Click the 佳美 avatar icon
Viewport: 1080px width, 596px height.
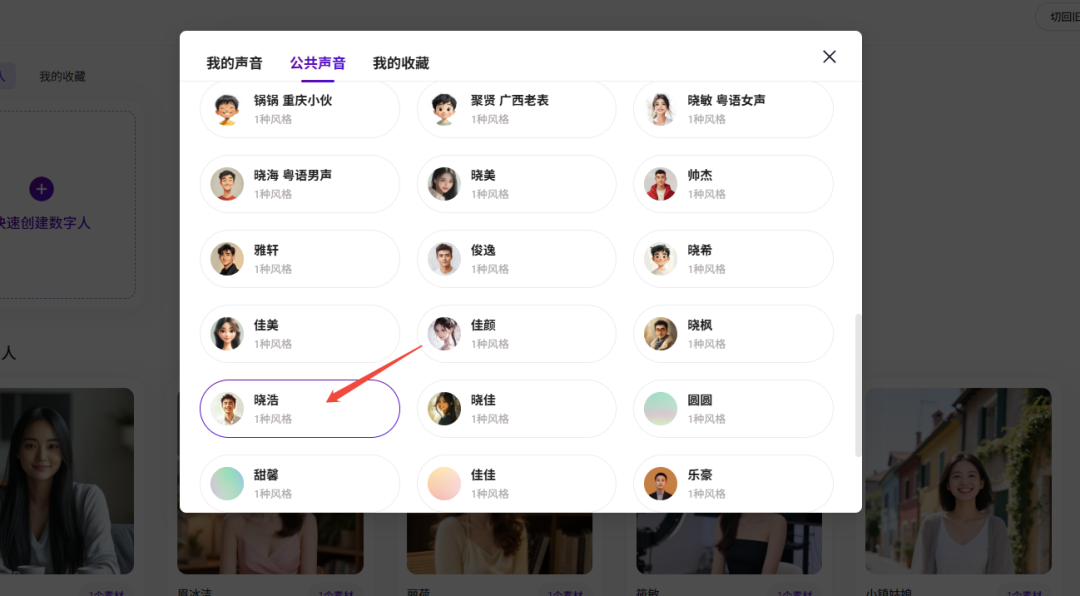coord(227,334)
